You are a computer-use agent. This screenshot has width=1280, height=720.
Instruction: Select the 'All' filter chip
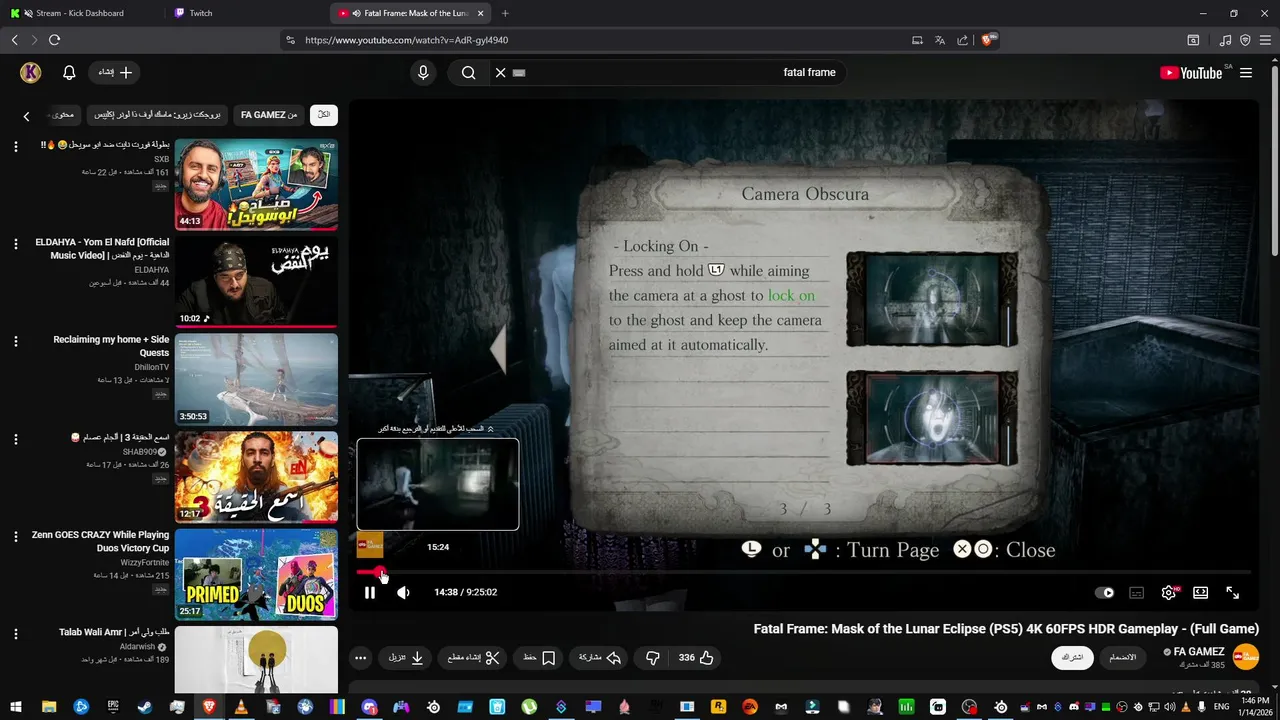(x=324, y=115)
